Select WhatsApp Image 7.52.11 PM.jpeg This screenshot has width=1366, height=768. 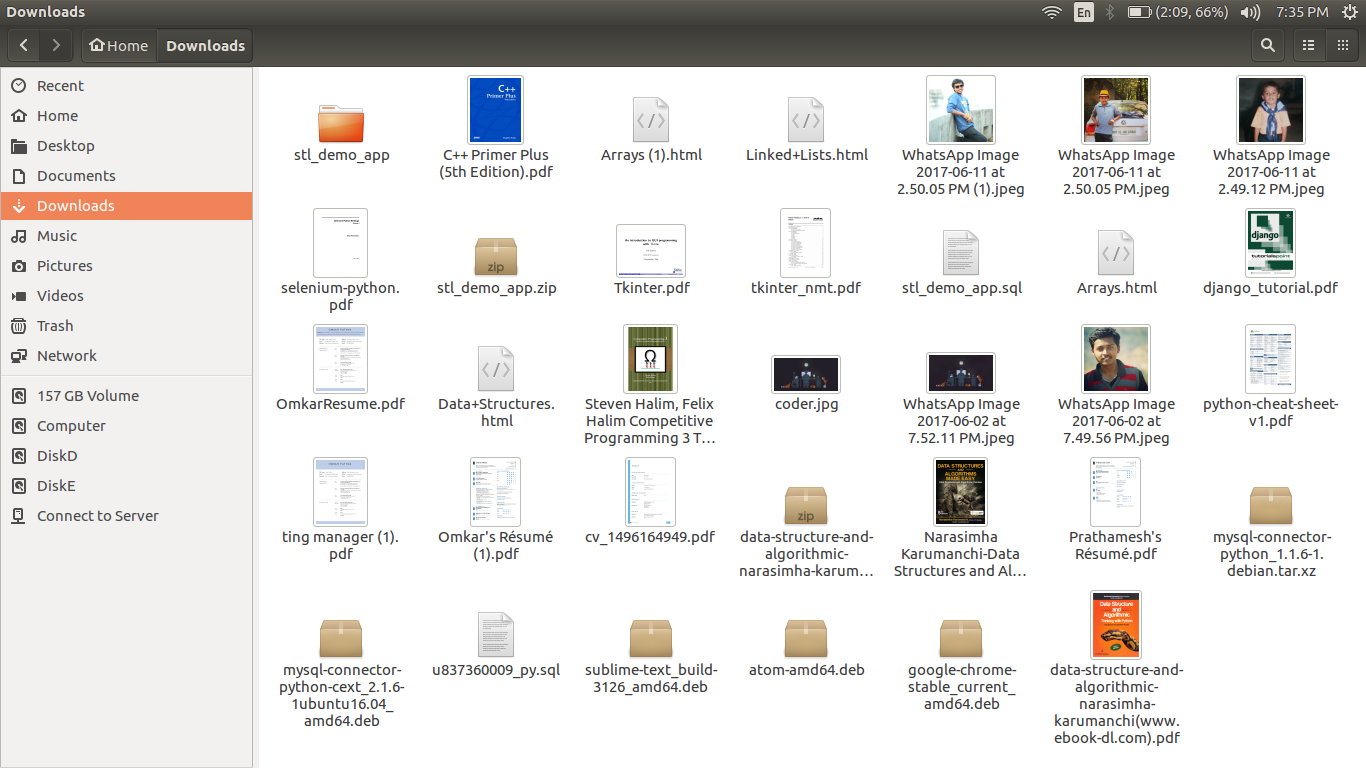click(961, 373)
